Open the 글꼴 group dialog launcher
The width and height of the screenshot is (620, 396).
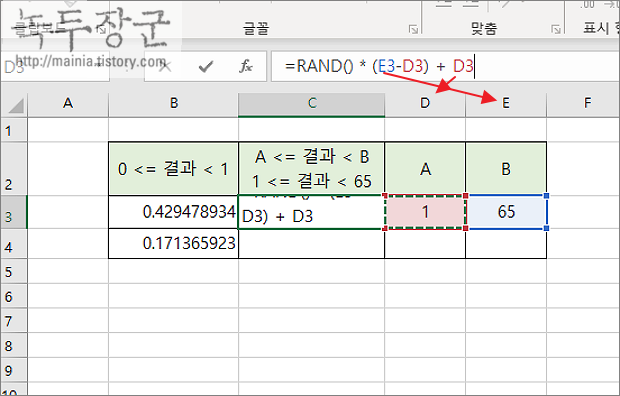click(x=414, y=29)
